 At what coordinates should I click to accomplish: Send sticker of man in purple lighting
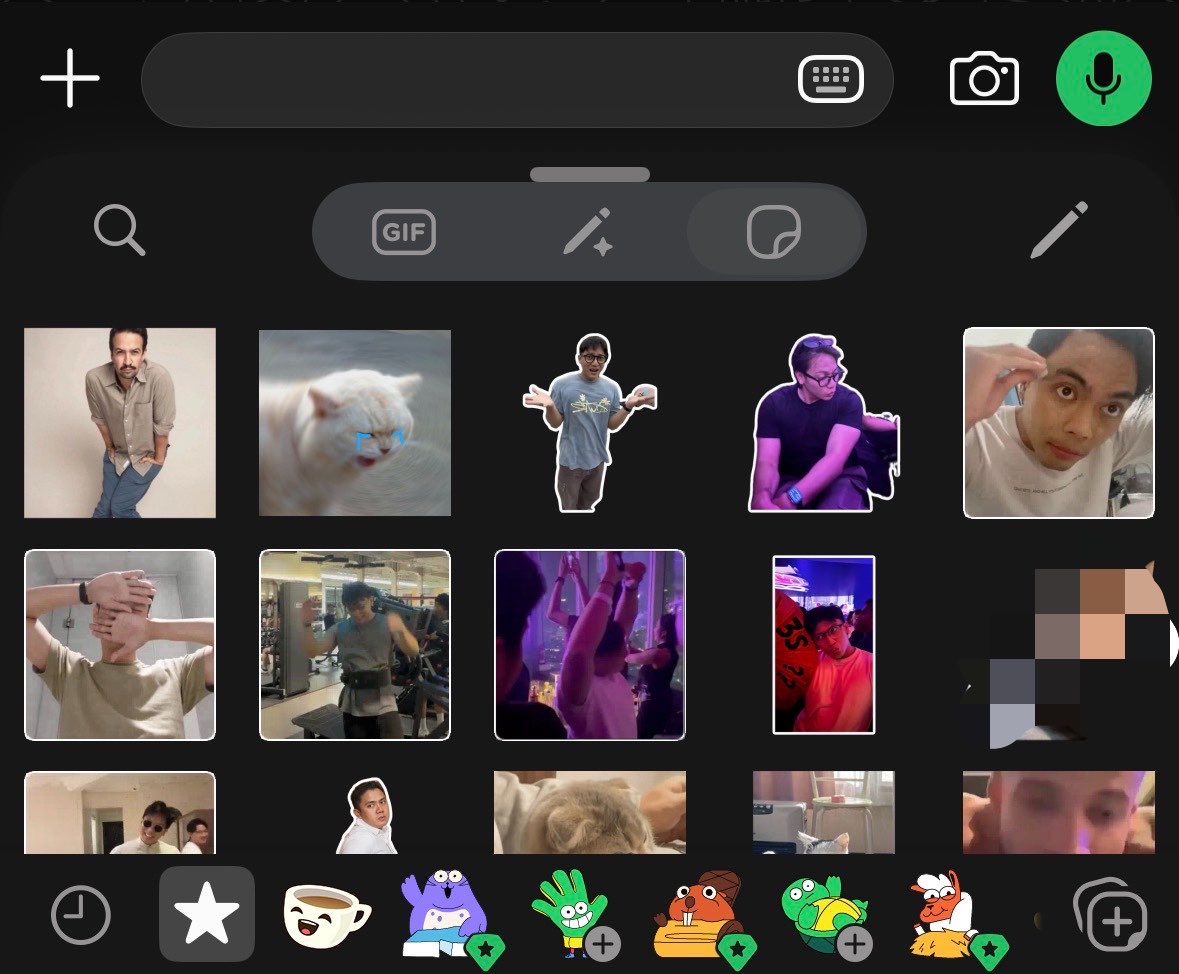(824, 423)
